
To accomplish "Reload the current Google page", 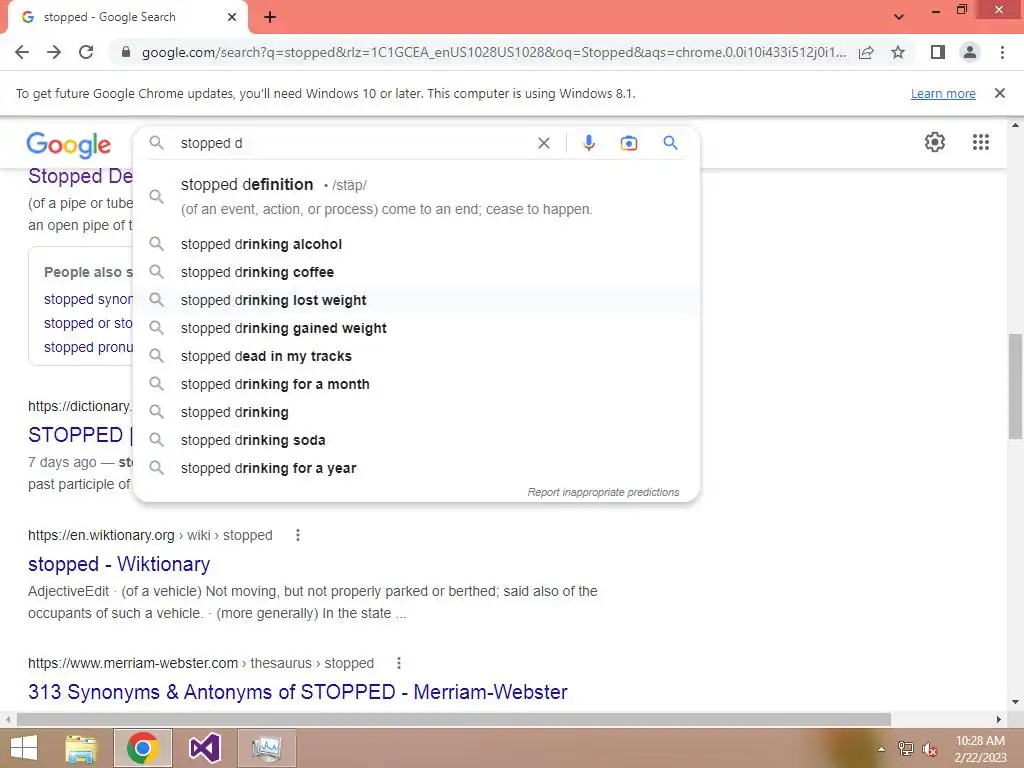I will tap(86, 52).
